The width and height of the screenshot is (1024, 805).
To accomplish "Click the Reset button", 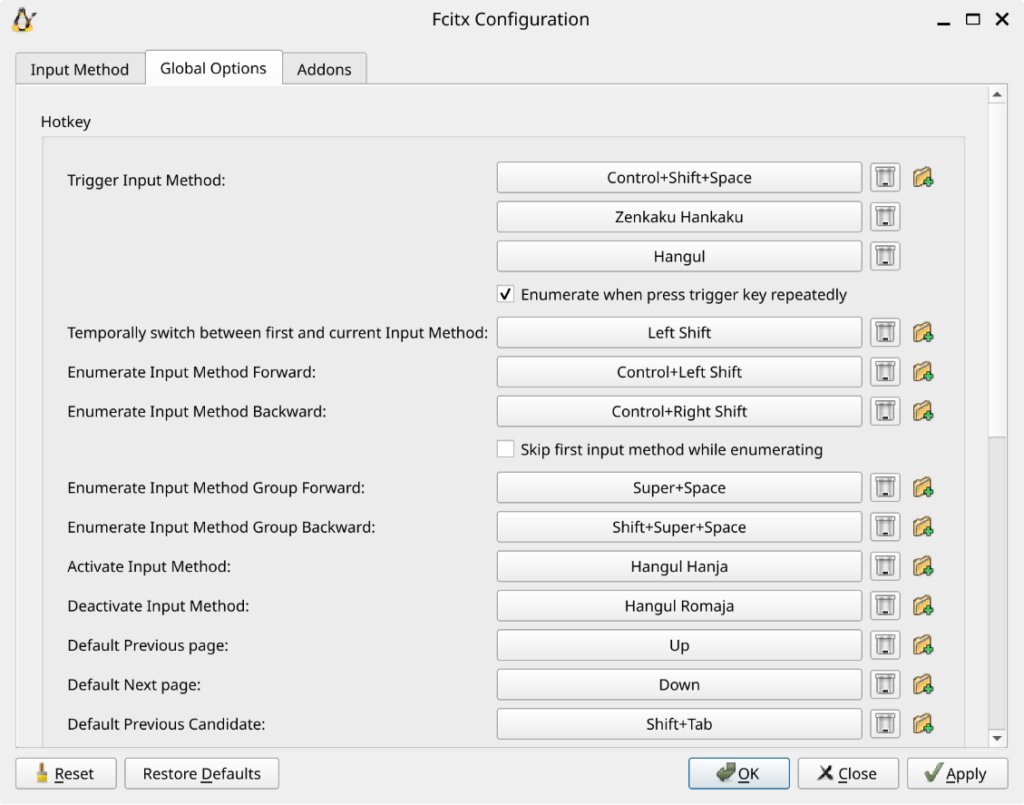I will point(66,774).
